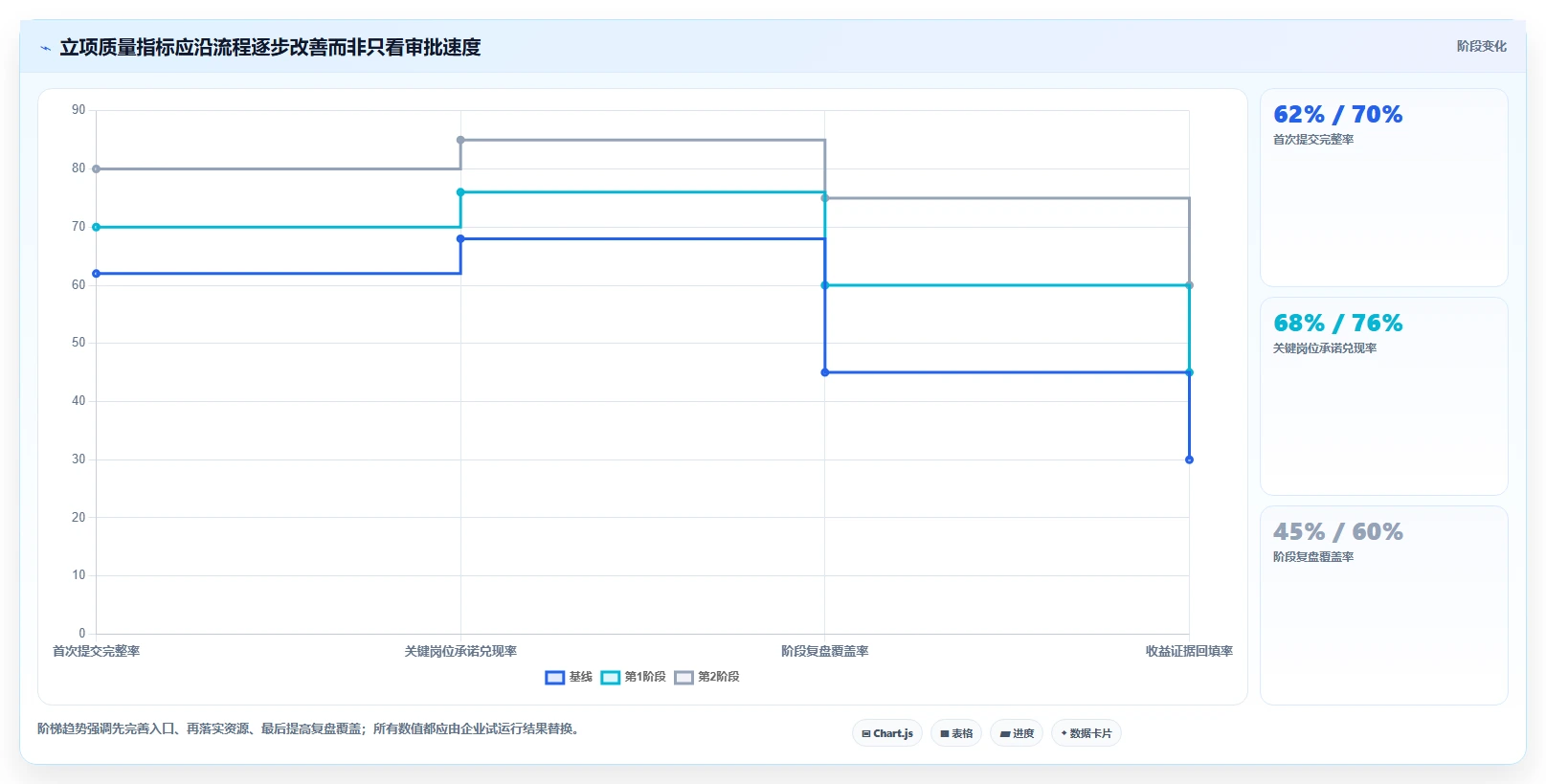Click the 第1阶段 point at 关键岗位承诺兑现率 (76)
1546x784 pixels.
pos(460,192)
